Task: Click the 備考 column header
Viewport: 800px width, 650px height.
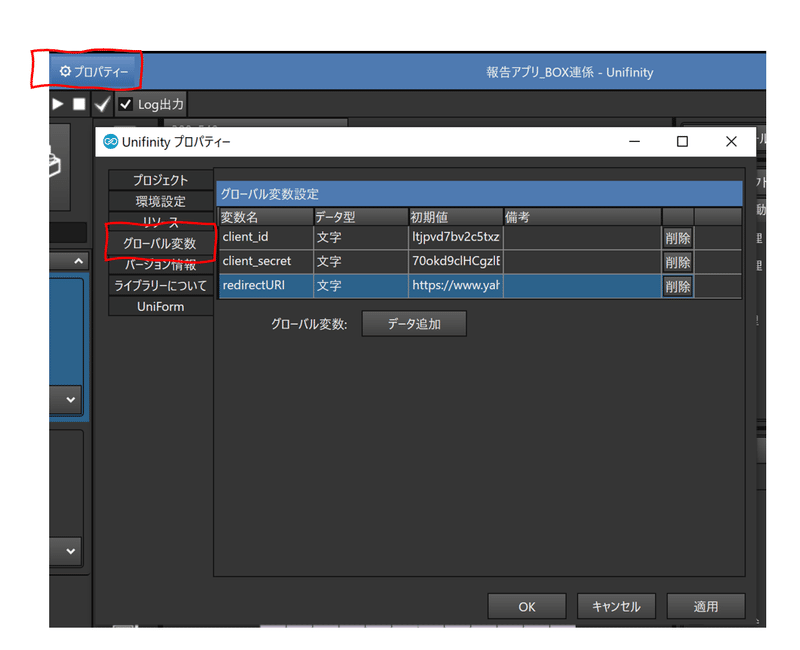Action: [582, 217]
